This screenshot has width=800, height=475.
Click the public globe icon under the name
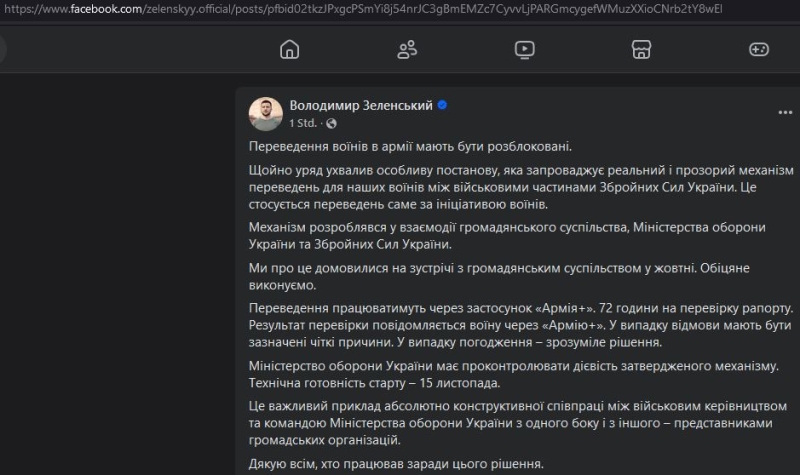(x=331, y=123)
